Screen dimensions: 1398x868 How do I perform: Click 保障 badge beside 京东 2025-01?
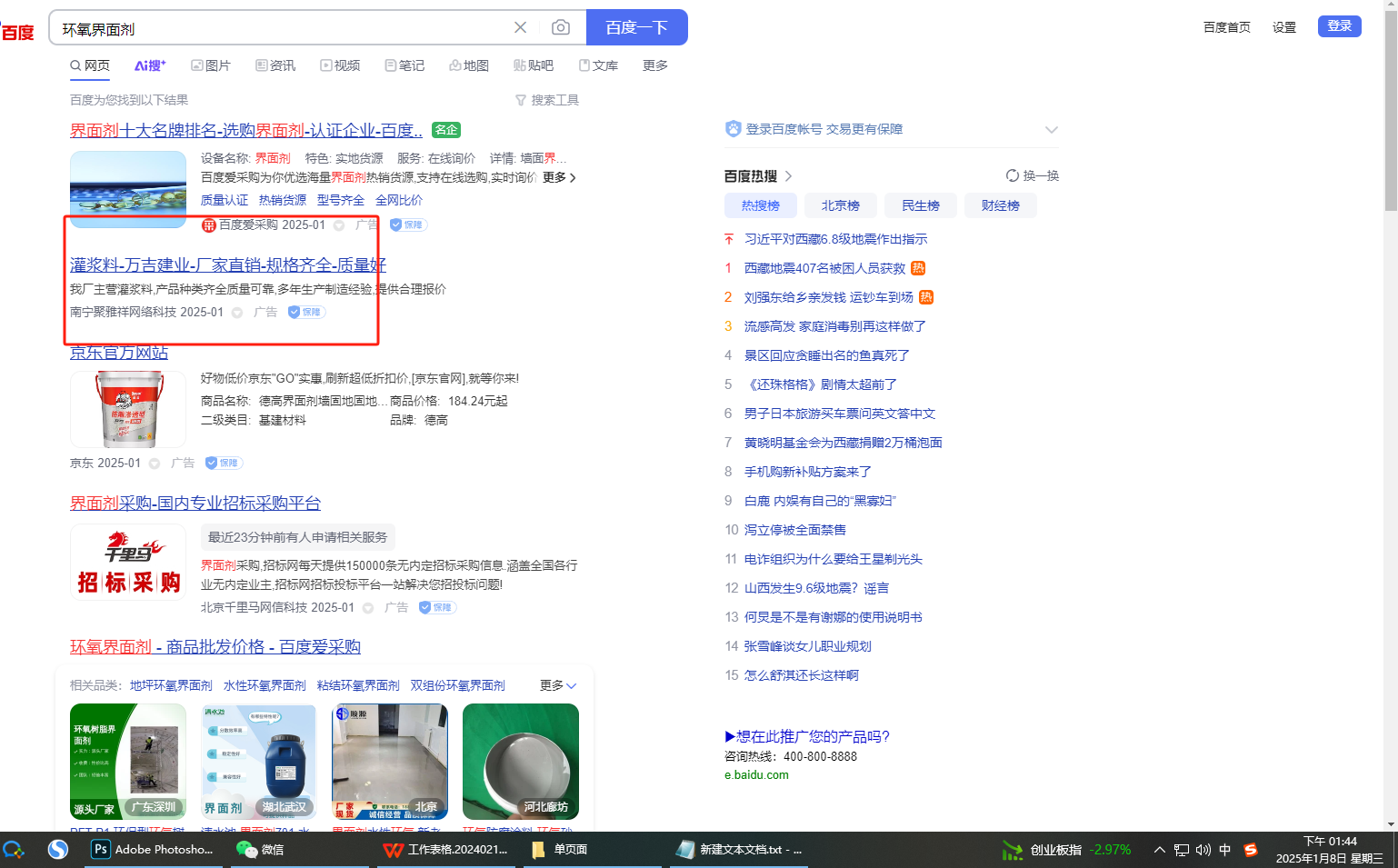[224, 463]
